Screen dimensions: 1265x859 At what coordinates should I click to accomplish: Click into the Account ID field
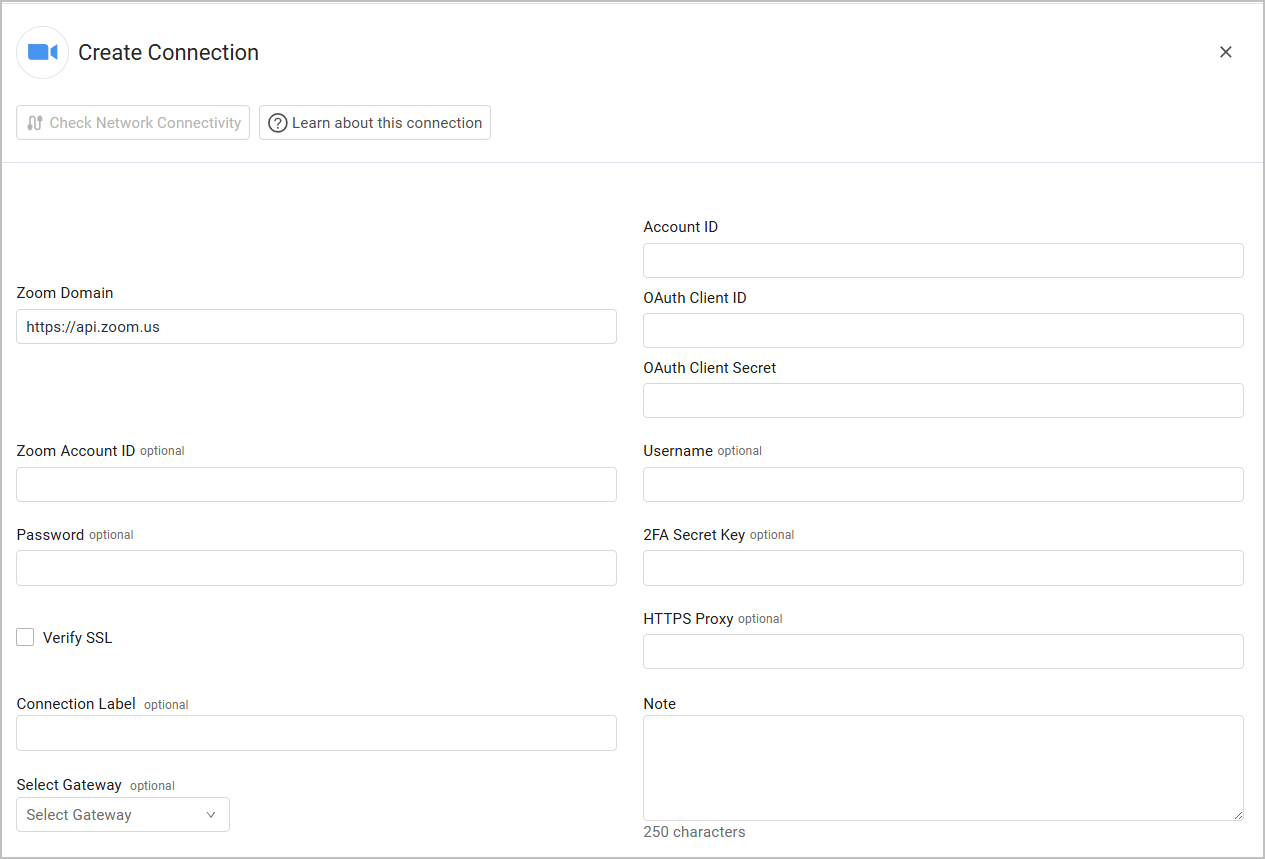[x=943, y=260]
